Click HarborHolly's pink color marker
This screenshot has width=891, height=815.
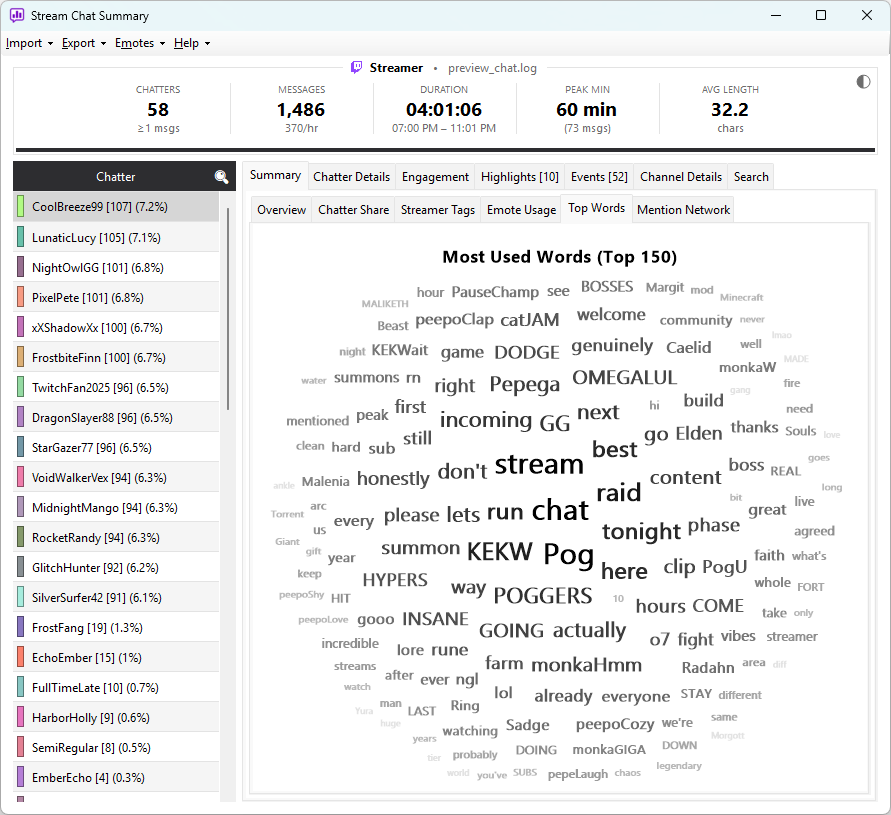click(x=20, y=717)
